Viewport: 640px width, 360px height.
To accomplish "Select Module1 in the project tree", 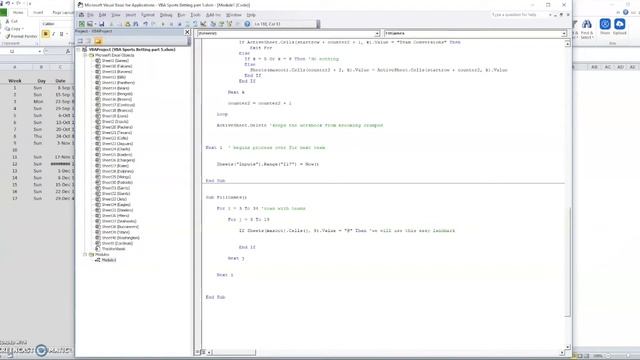I will coord(109,260).
